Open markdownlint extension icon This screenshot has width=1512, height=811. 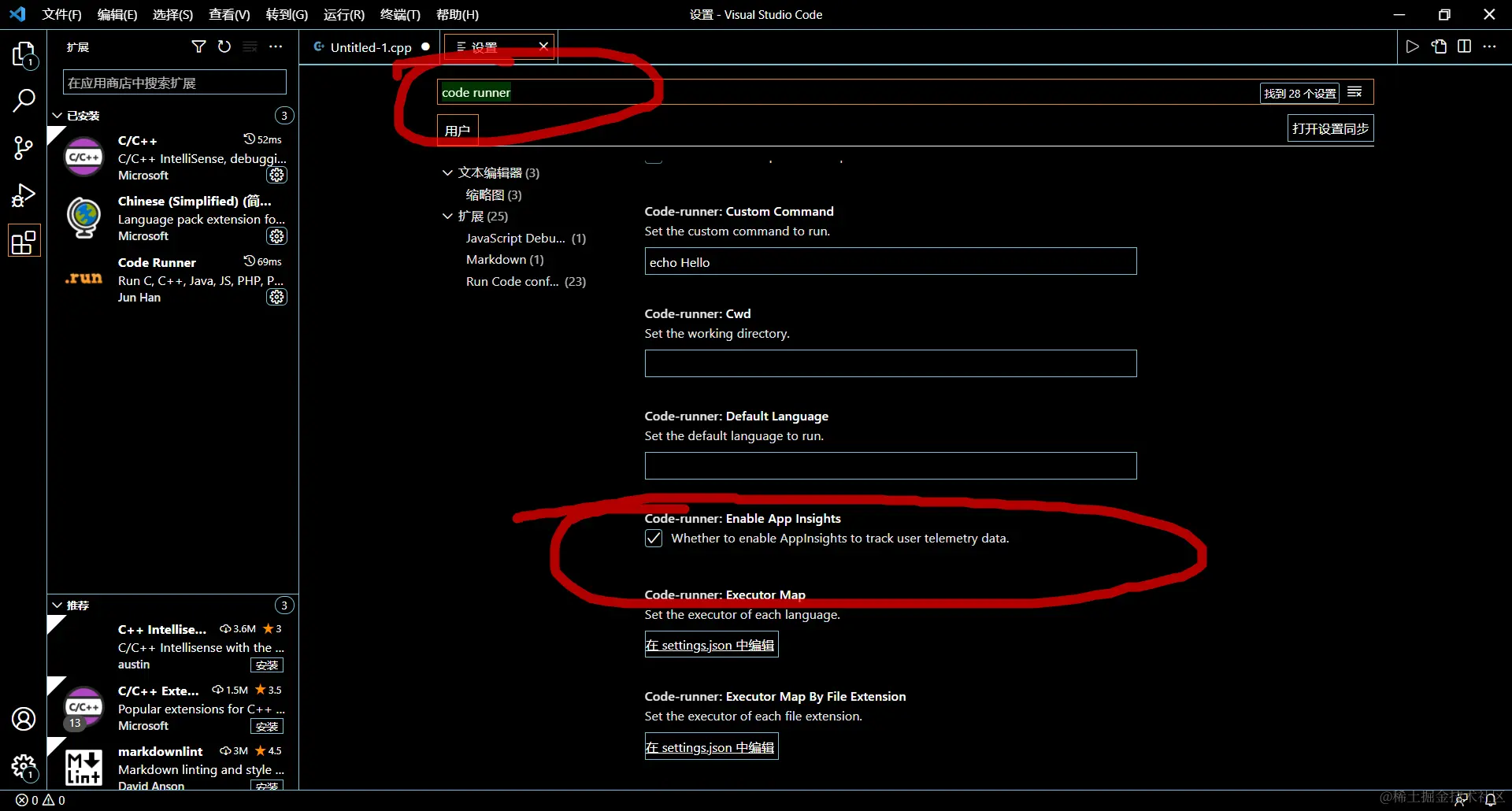pos(84,768)
